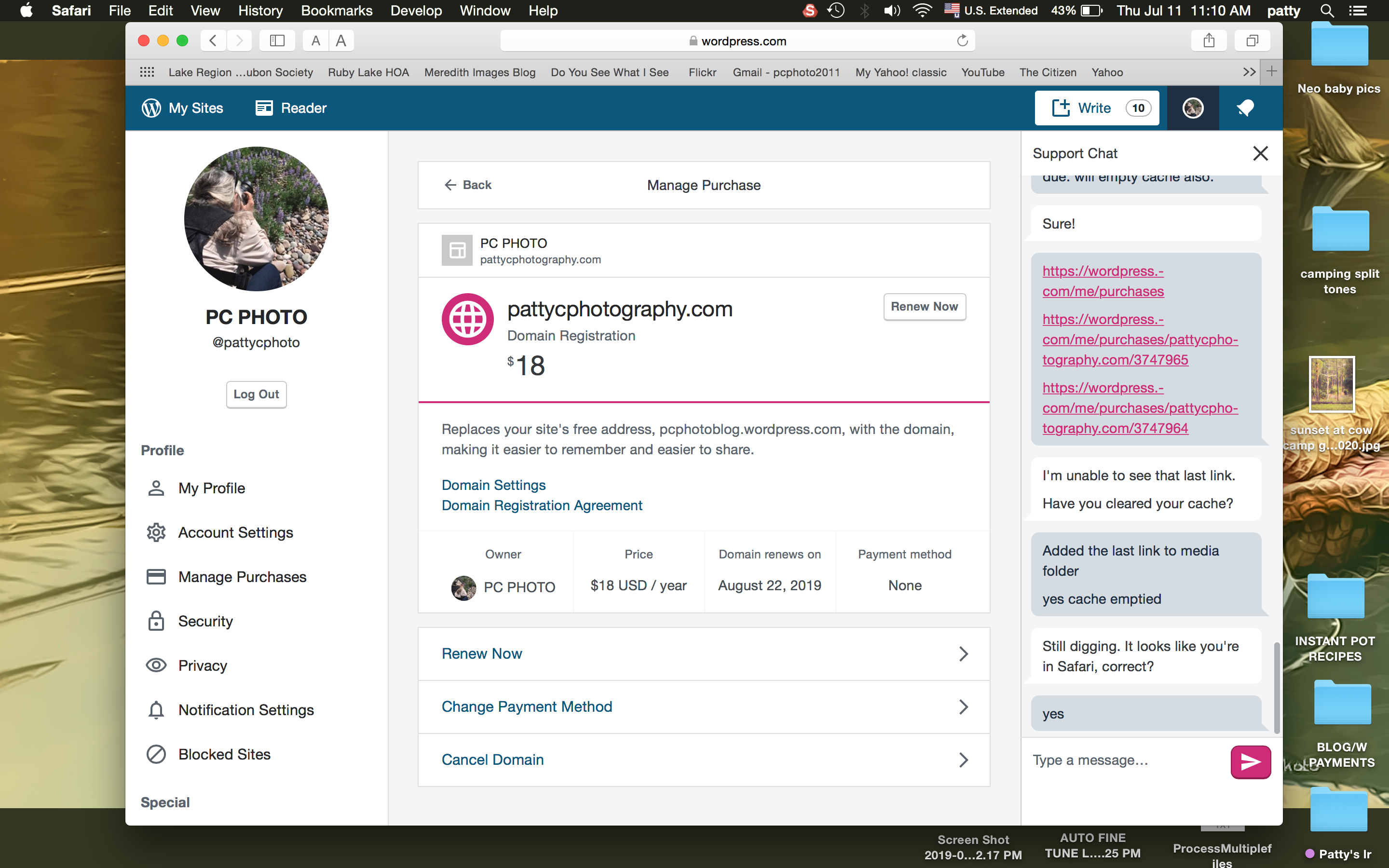Show all Safari tabs overview icon

[1252, 41]
